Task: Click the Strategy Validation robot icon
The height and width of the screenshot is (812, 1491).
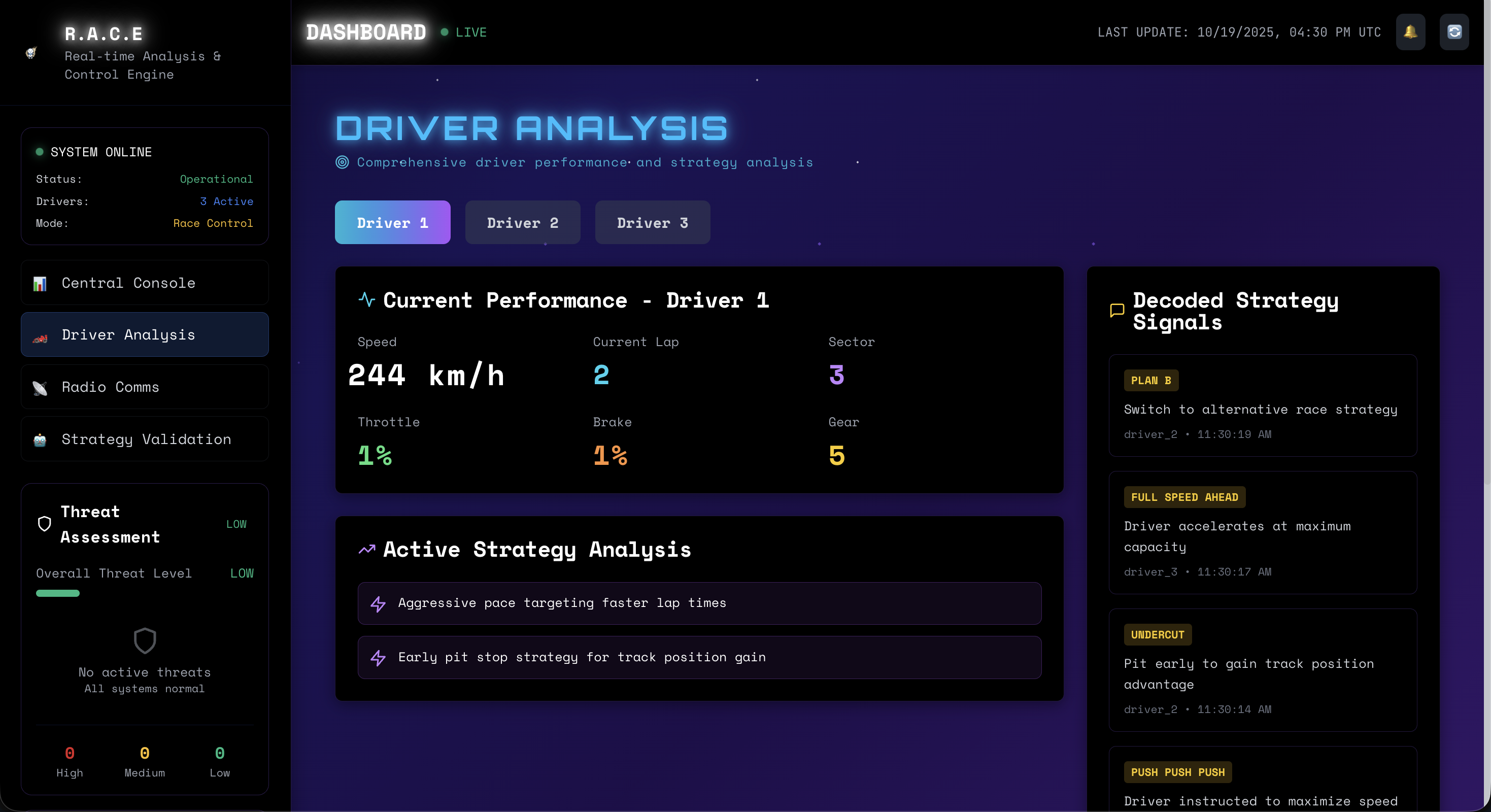Action: (40, 440)
